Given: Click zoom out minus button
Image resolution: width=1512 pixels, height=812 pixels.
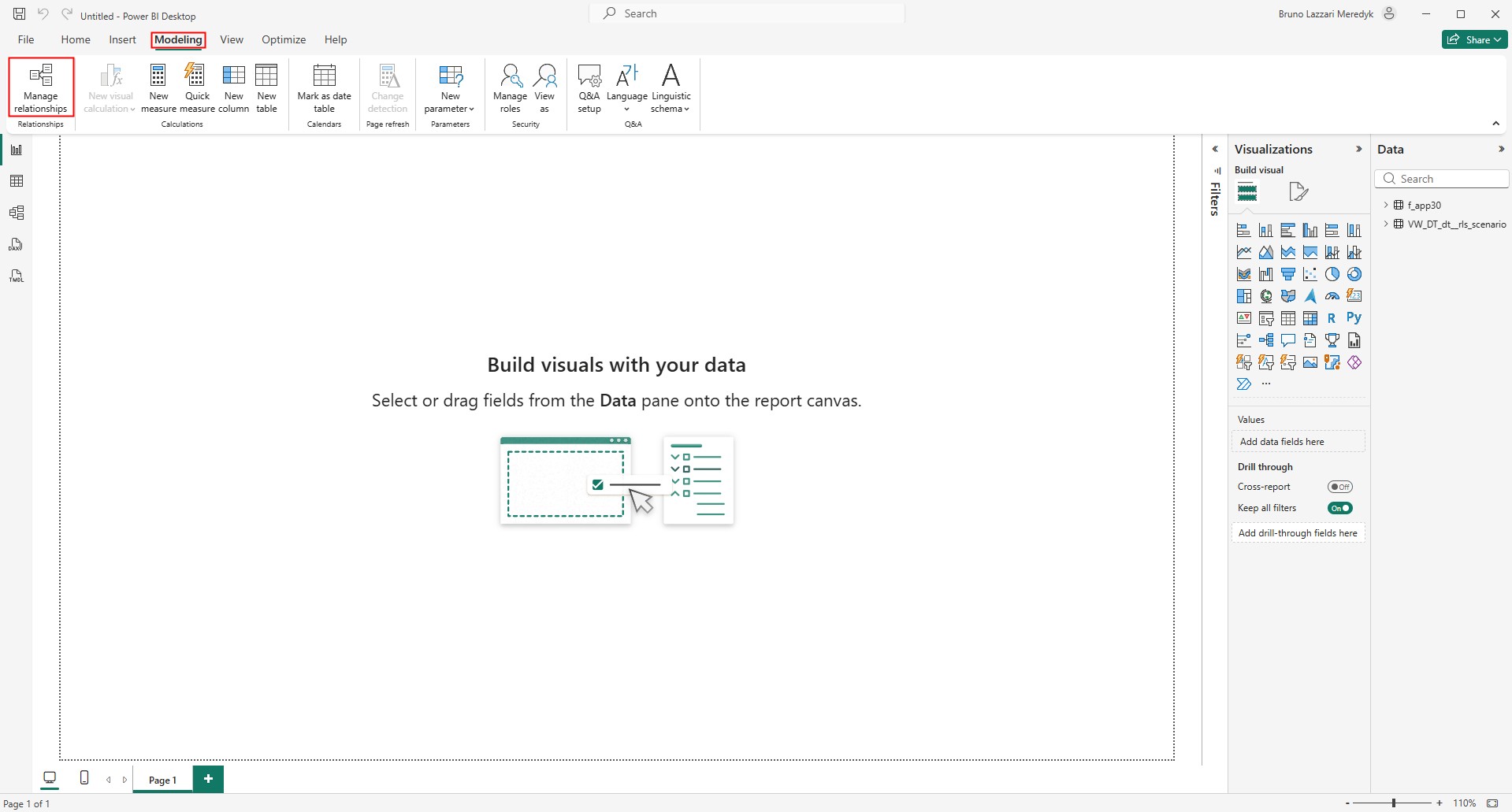Looking at the screenshot, I should 1347,803.
